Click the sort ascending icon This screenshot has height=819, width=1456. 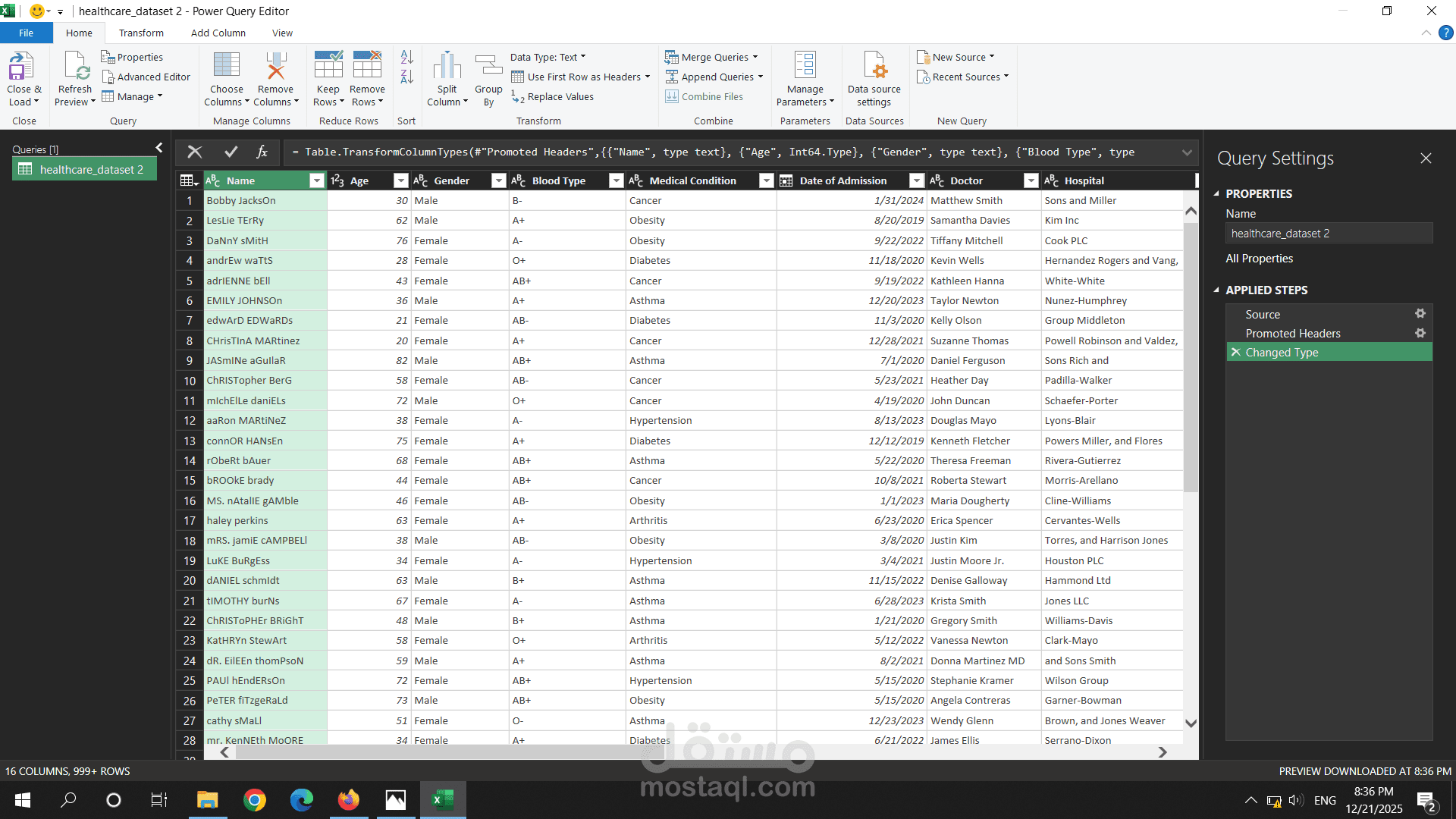406,57
